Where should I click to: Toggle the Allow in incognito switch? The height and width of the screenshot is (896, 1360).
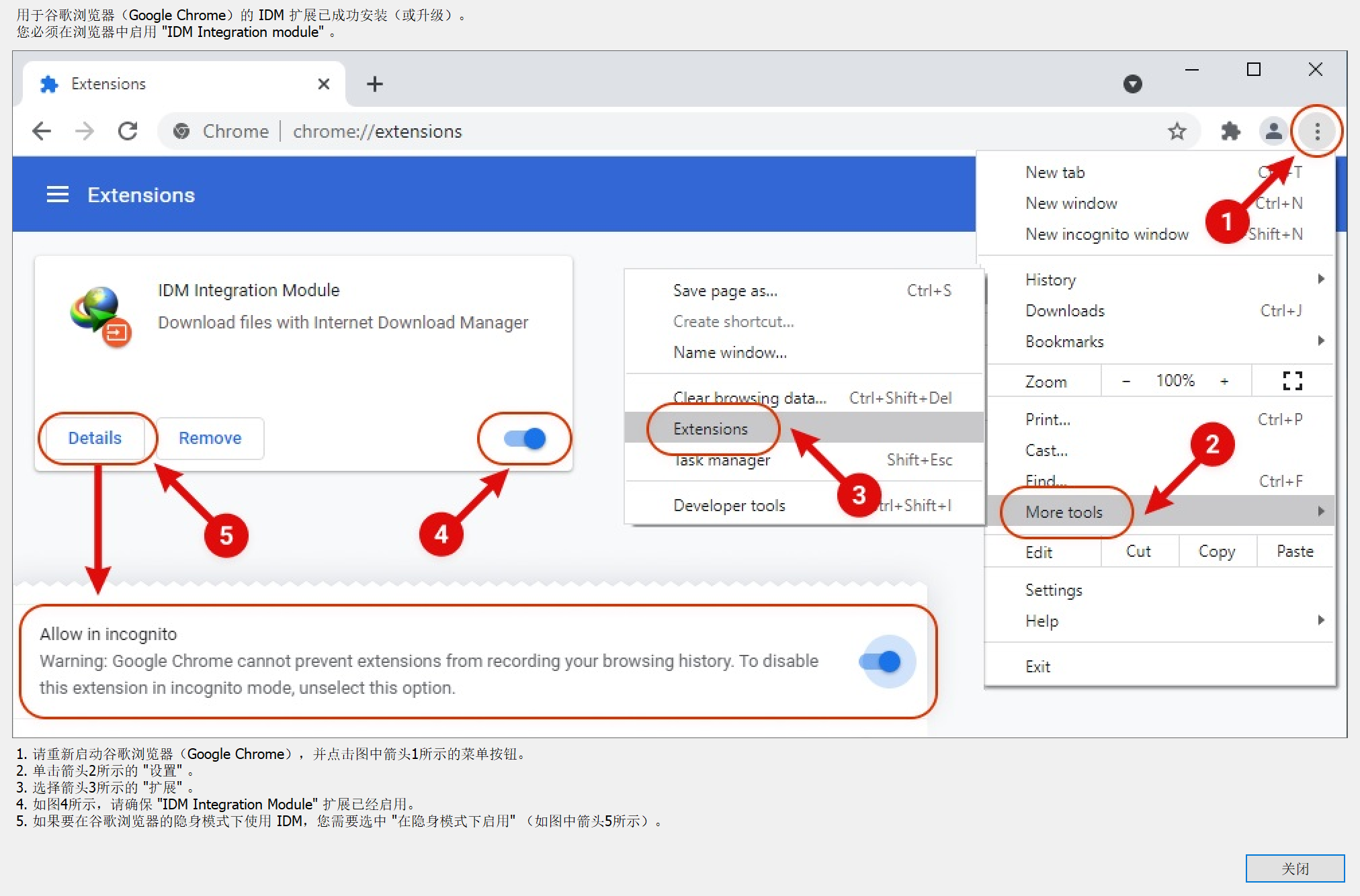(x=880, y=662)
